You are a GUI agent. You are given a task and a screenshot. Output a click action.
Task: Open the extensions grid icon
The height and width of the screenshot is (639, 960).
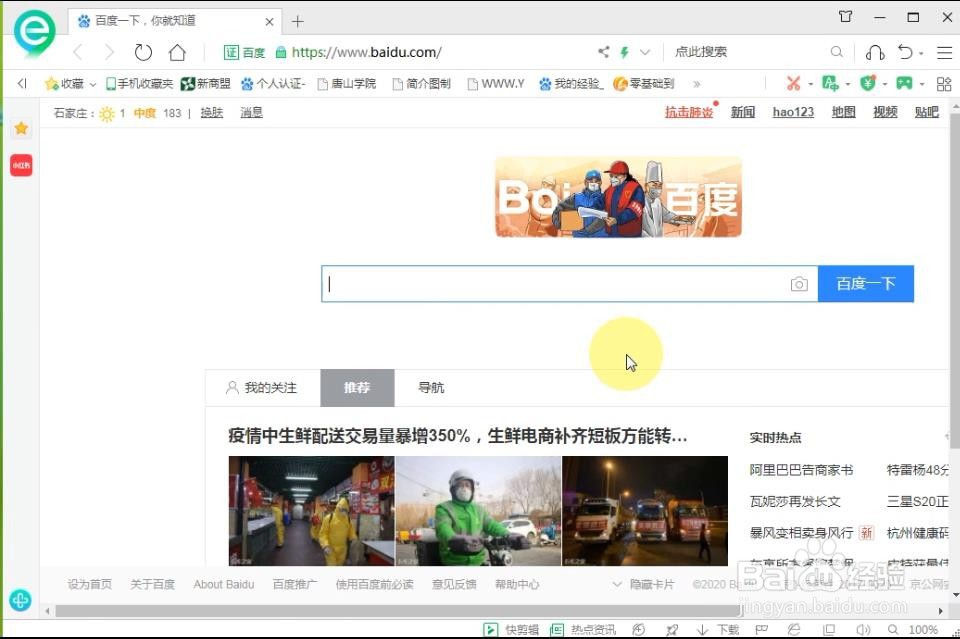click(x=944, y=84)
